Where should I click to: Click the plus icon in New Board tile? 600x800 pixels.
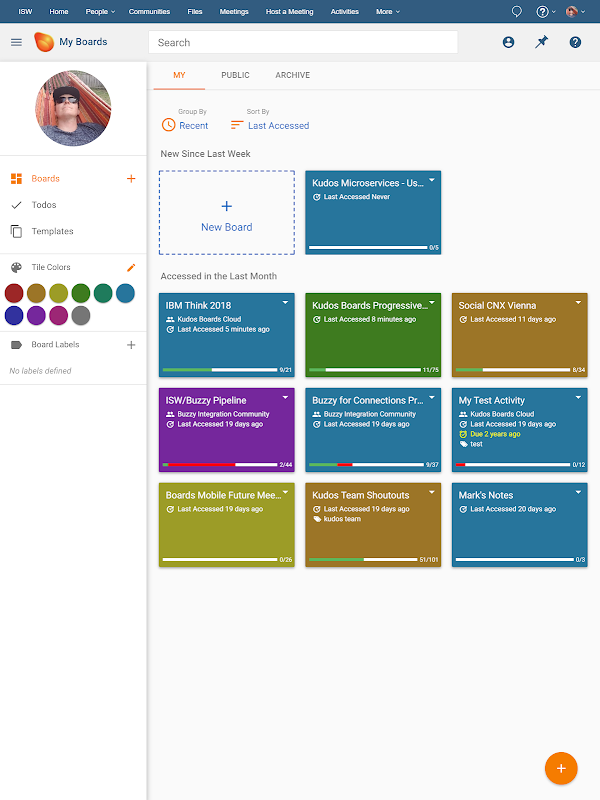[227, 206]
